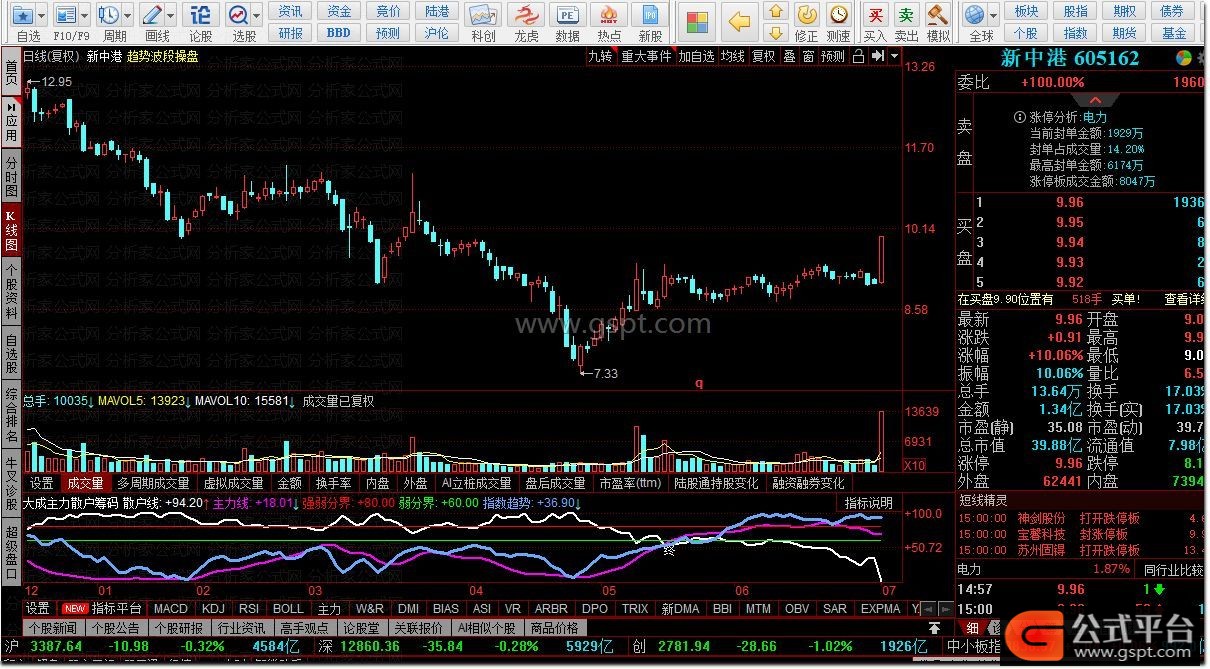The width and height of the screenshot is (1210, 669).
Task: Click the 资讯 toolbar button
Action: point(291,11)
